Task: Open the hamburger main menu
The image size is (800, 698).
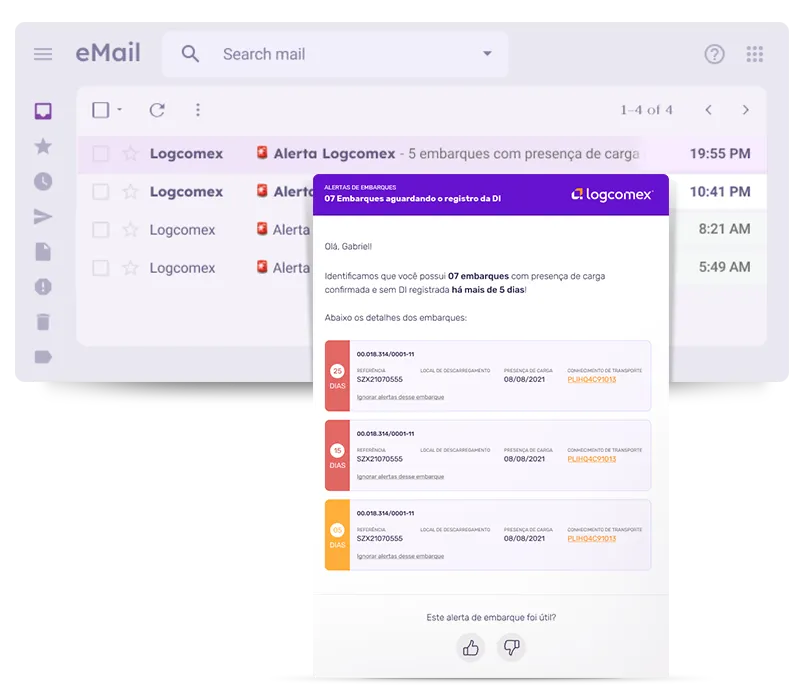Action: pyautogui.click(x=43, y=54)
